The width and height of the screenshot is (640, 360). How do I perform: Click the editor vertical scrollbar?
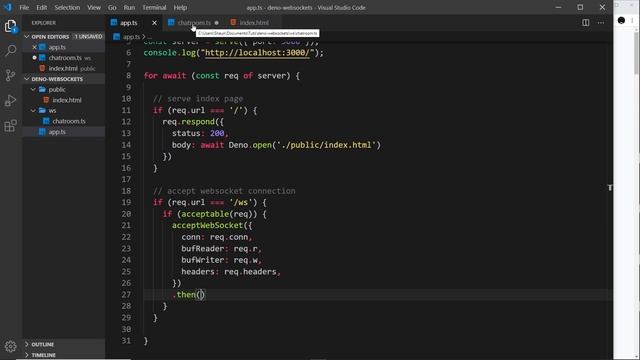pyautogui.click(x=636, y=53)
